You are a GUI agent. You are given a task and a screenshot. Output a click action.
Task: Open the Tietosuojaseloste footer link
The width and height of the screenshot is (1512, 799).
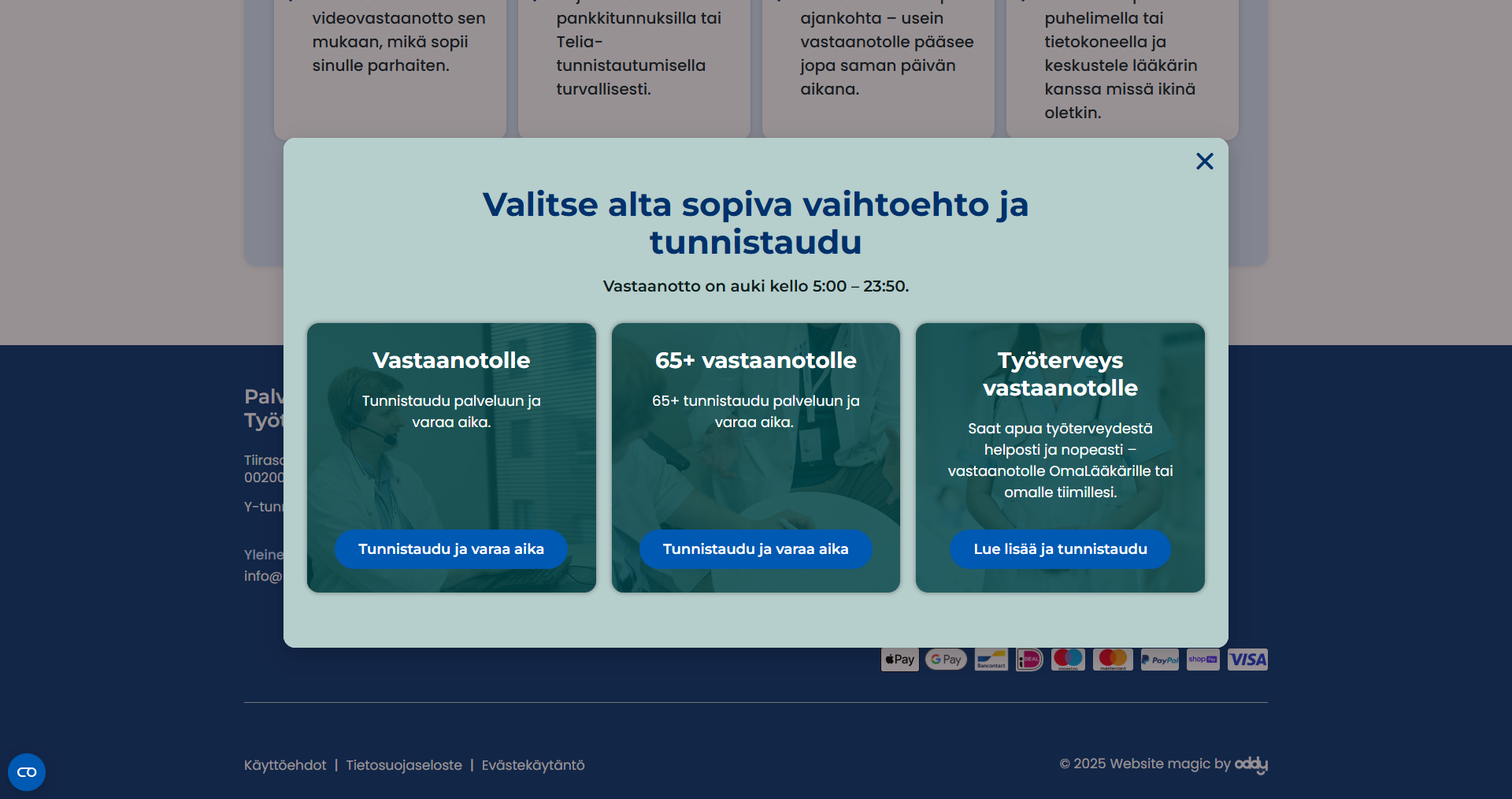coord(404,765)
